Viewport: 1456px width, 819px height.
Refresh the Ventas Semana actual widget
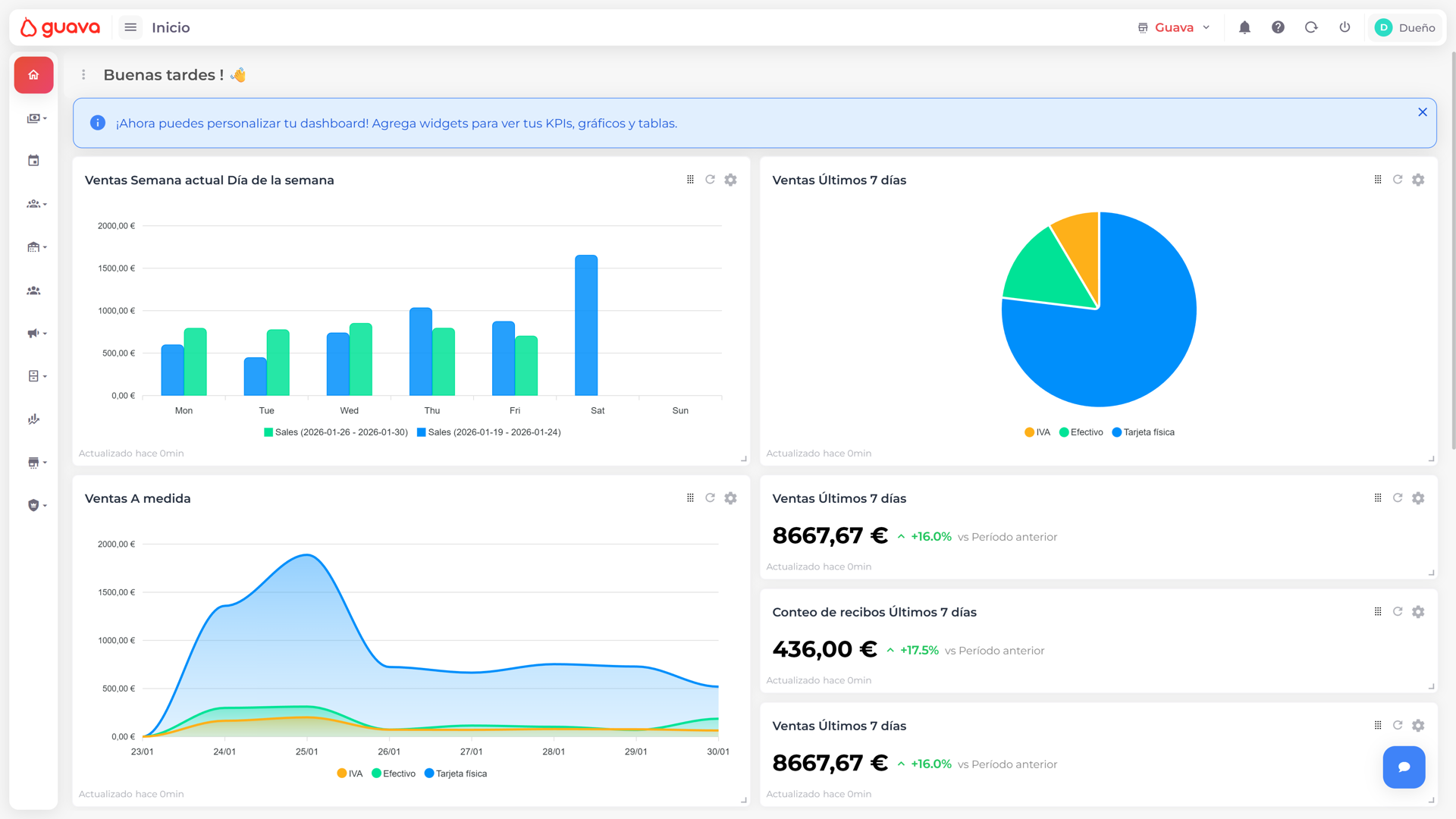pos(710,180)
